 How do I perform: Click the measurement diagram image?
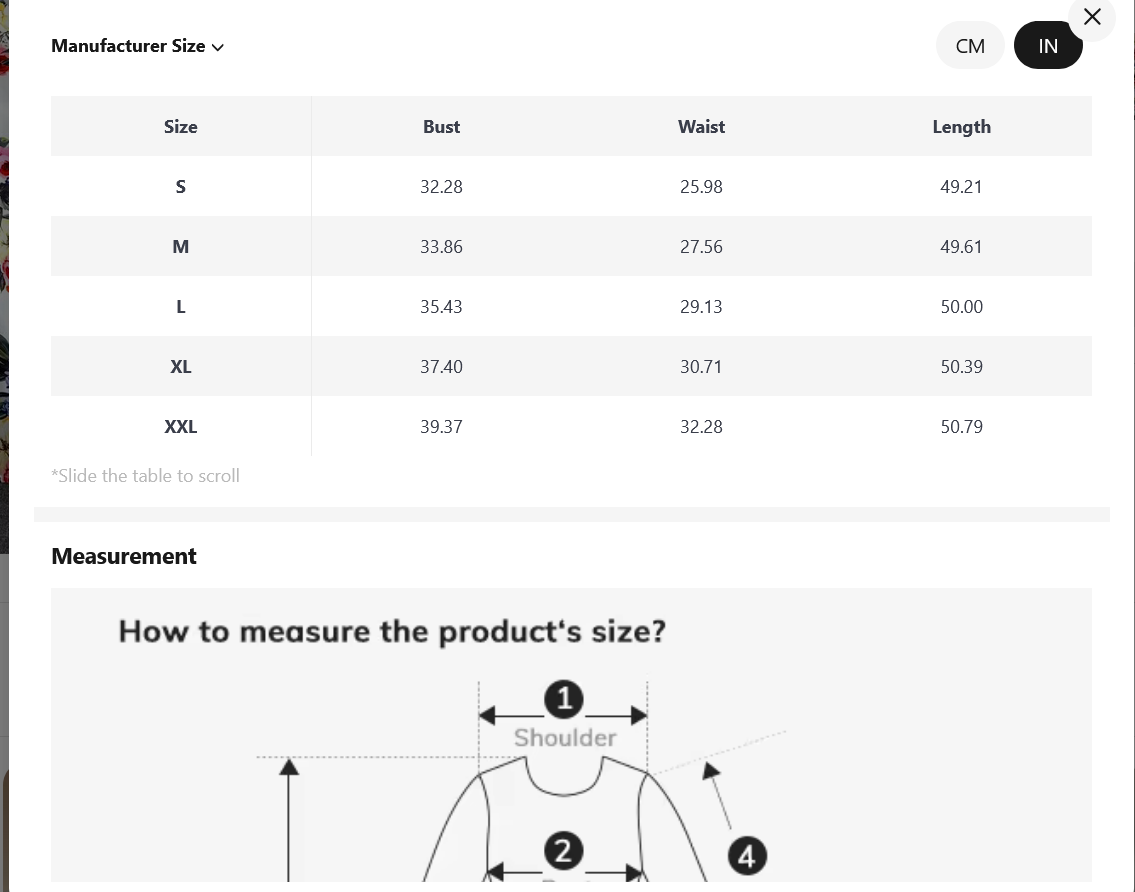571,735
